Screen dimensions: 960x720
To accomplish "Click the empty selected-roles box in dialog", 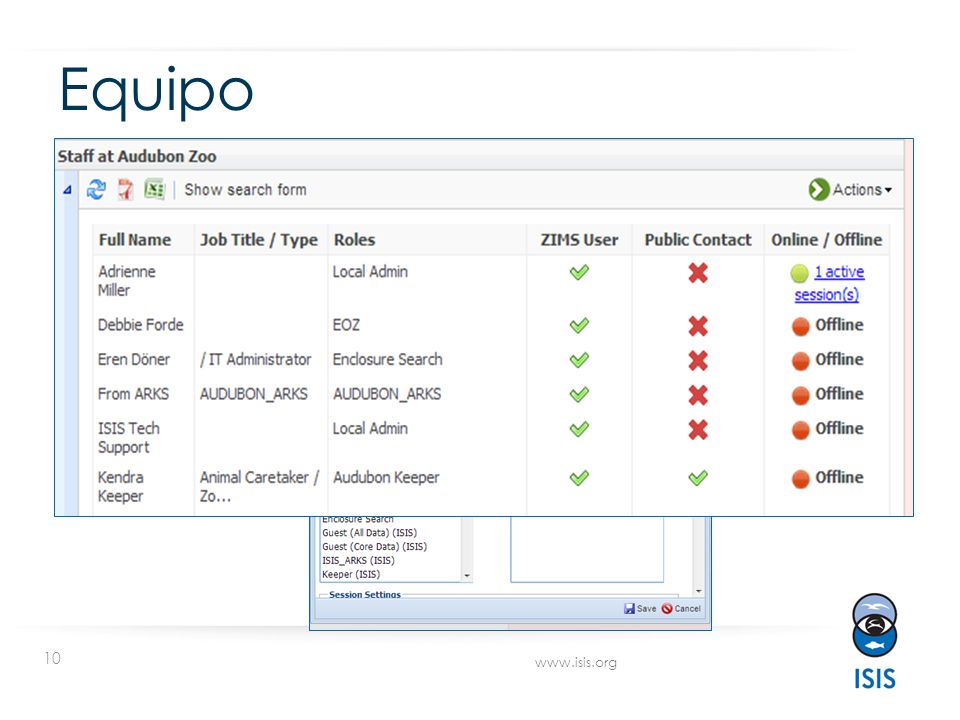I will [587, 549].
